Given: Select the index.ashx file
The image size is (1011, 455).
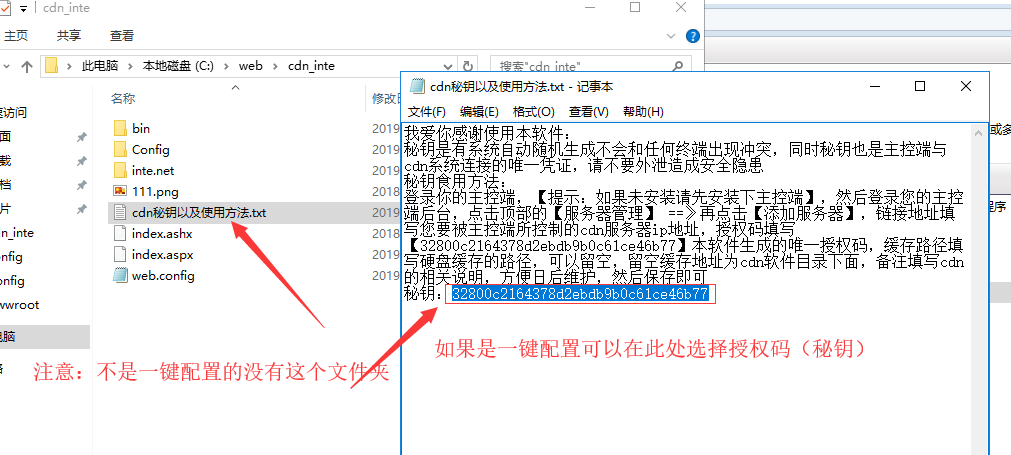Looking at the screenshot, I should 160,233.
